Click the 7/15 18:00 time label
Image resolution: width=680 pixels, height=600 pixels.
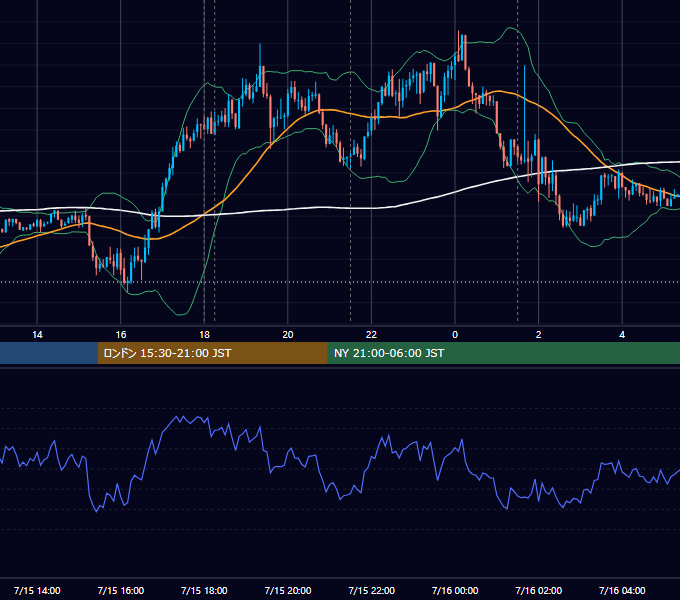pyautogui.click(x=204, y=590)
